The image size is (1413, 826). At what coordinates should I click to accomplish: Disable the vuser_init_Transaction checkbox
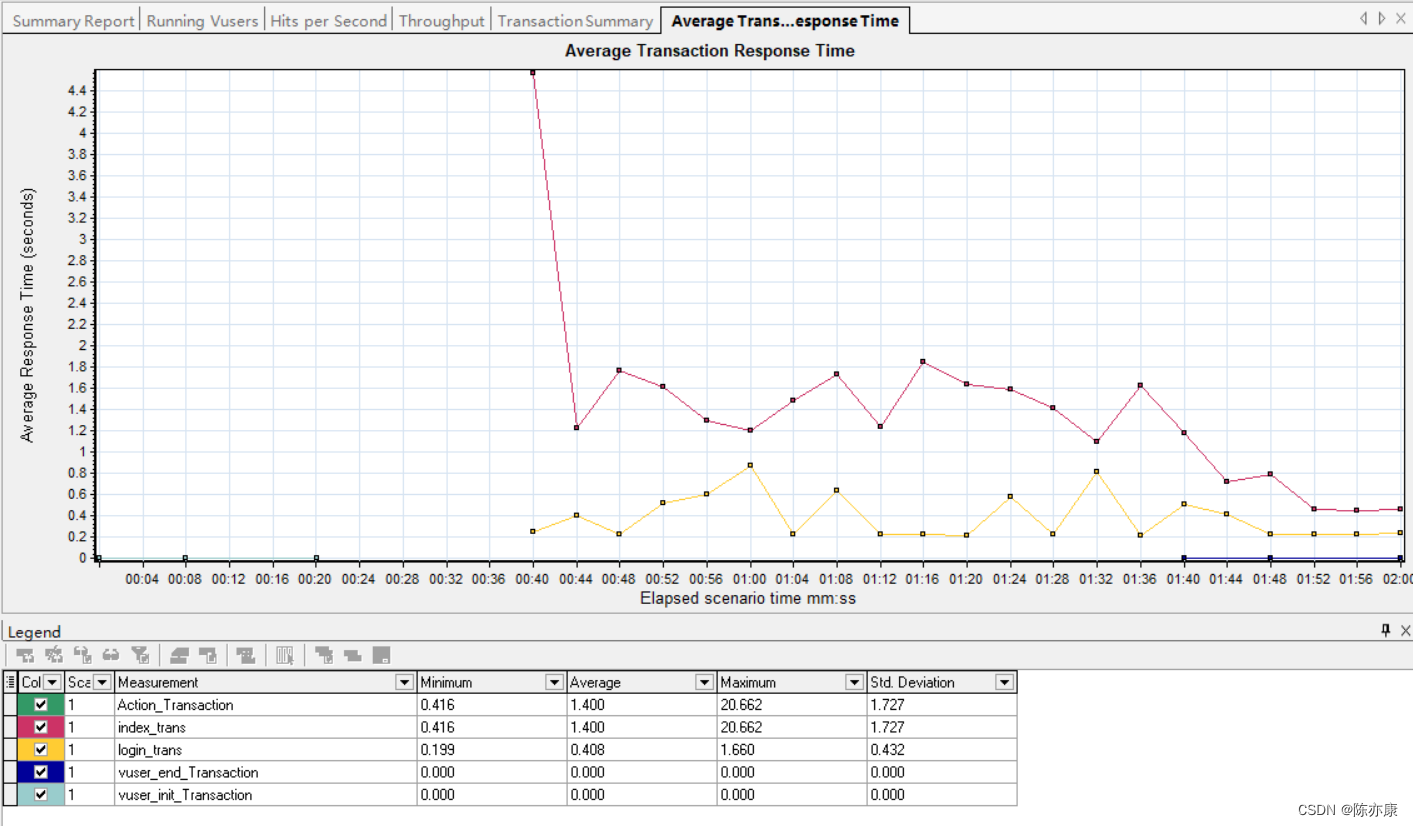(x=41, y=795)
